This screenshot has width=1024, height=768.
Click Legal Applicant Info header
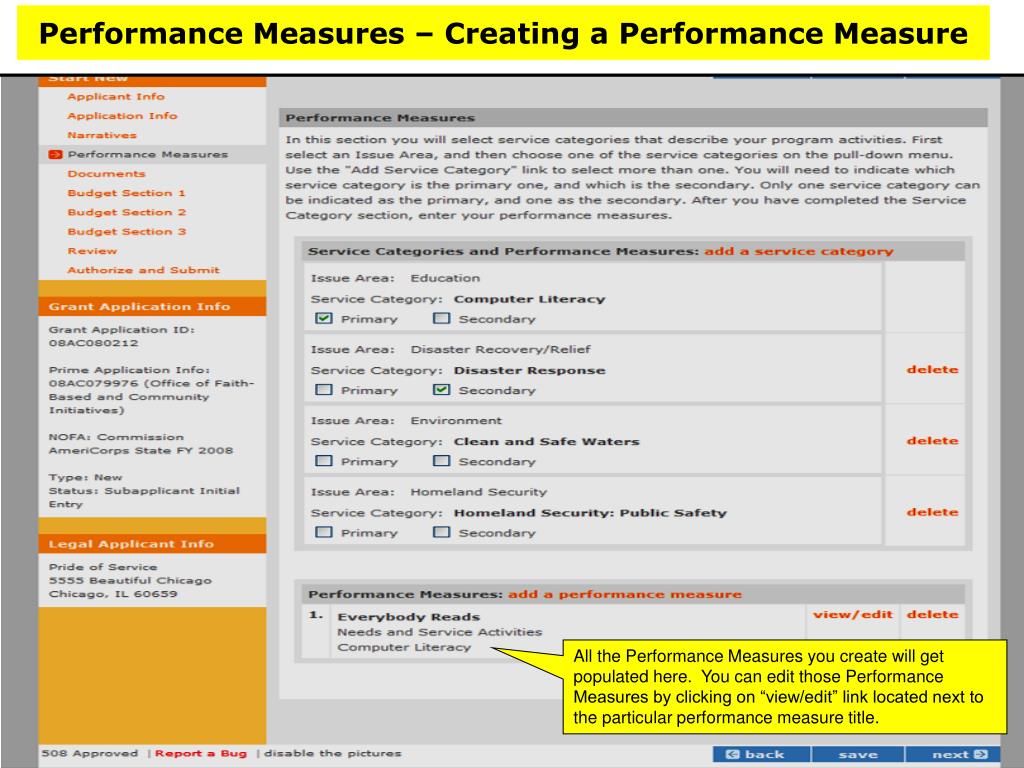click(x=131, y=544)
